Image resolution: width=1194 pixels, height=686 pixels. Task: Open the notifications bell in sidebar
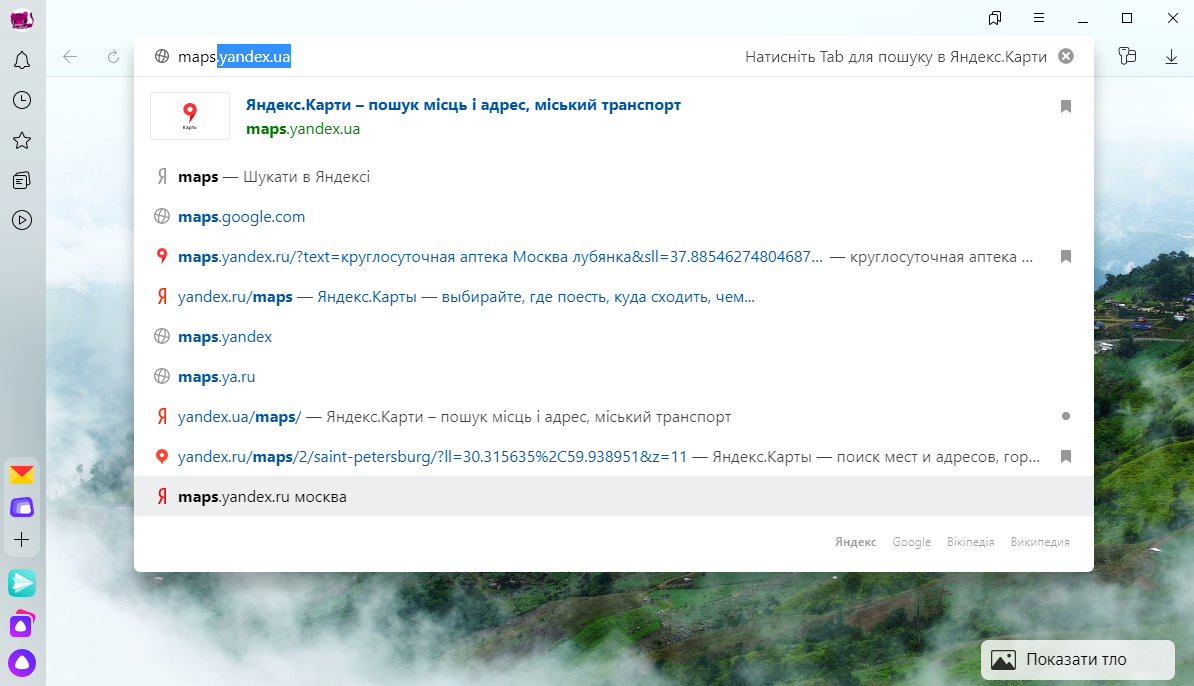coord(22,60)
